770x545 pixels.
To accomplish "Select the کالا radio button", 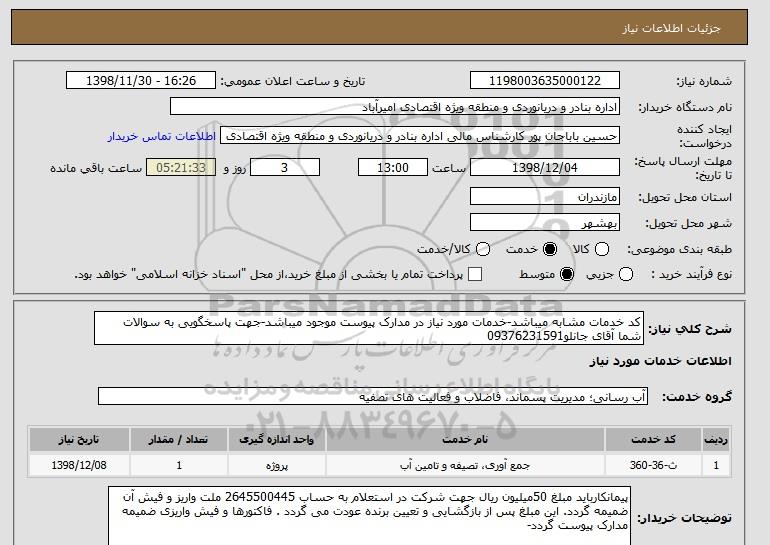I will (602, 249).
